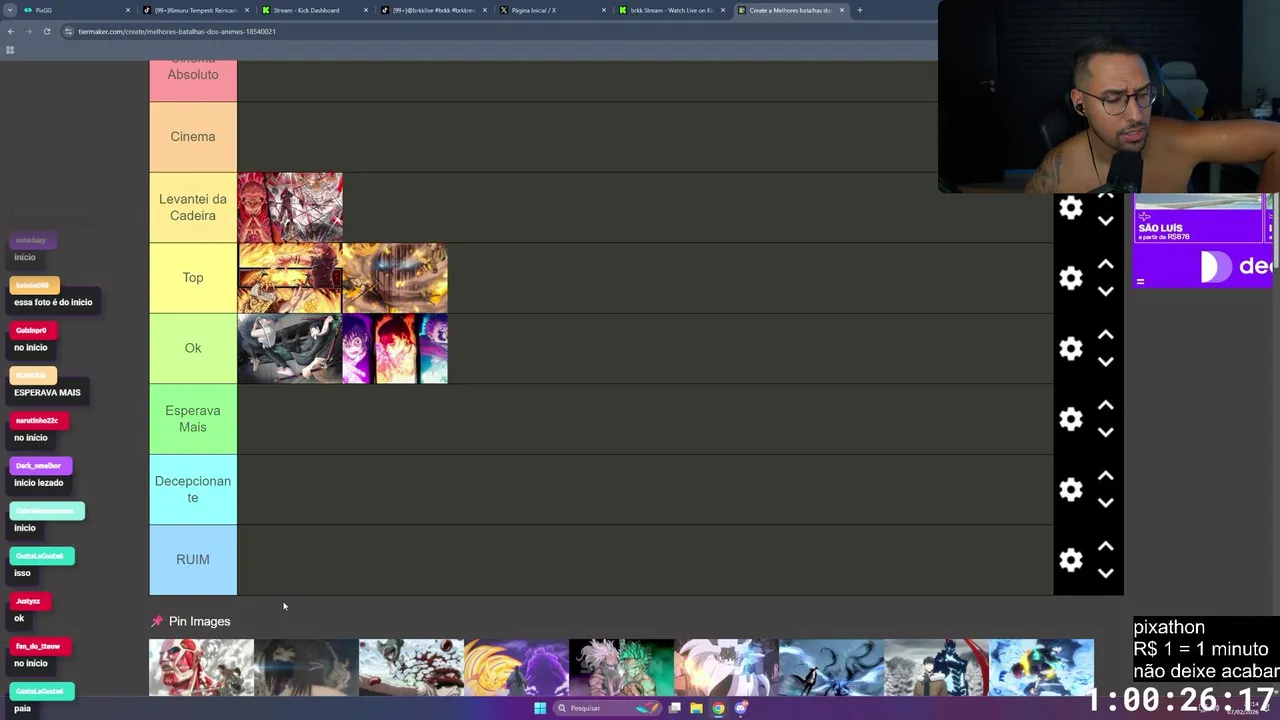Move the Top tier down with arrow
Viewport: 1280px width, 720px height.
(1105, 291)
